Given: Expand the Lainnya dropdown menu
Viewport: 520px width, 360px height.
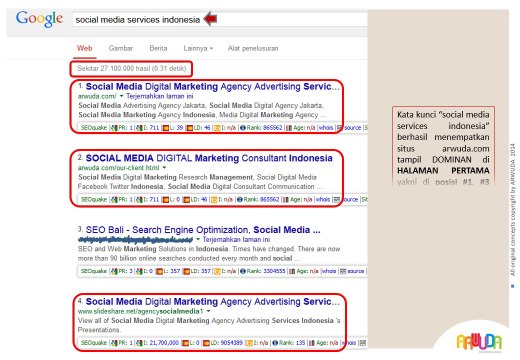Looking at the screenshot, I should click(198, 48).
